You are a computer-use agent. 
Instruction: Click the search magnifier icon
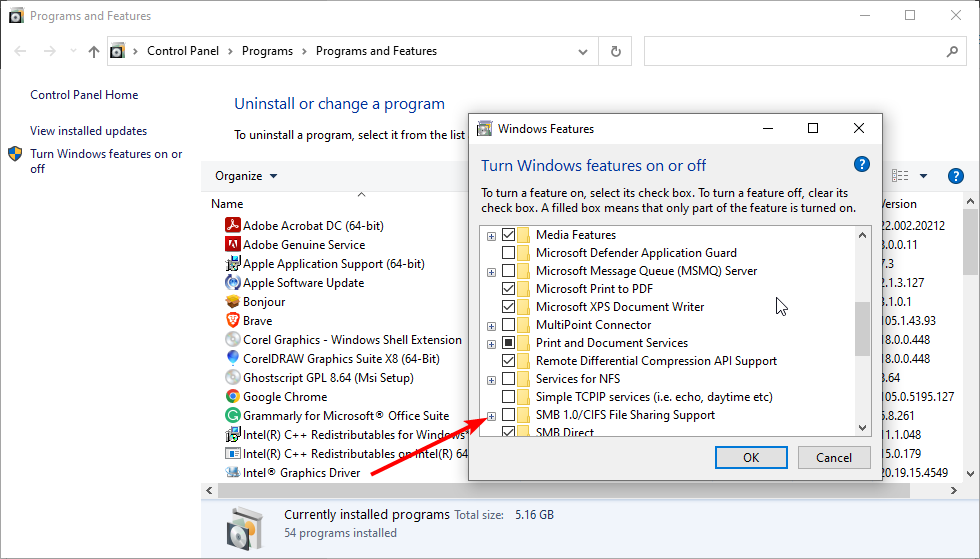(952, 51)
